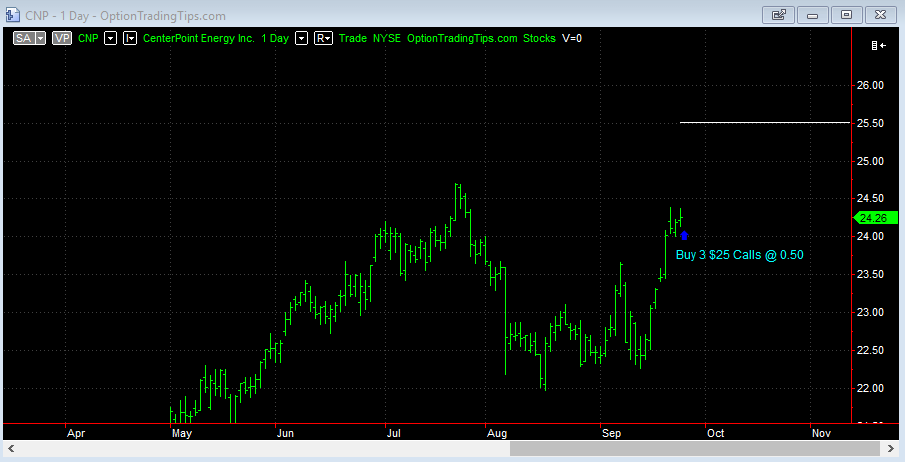Click the 25.00 price axis label

click(870, 161)
